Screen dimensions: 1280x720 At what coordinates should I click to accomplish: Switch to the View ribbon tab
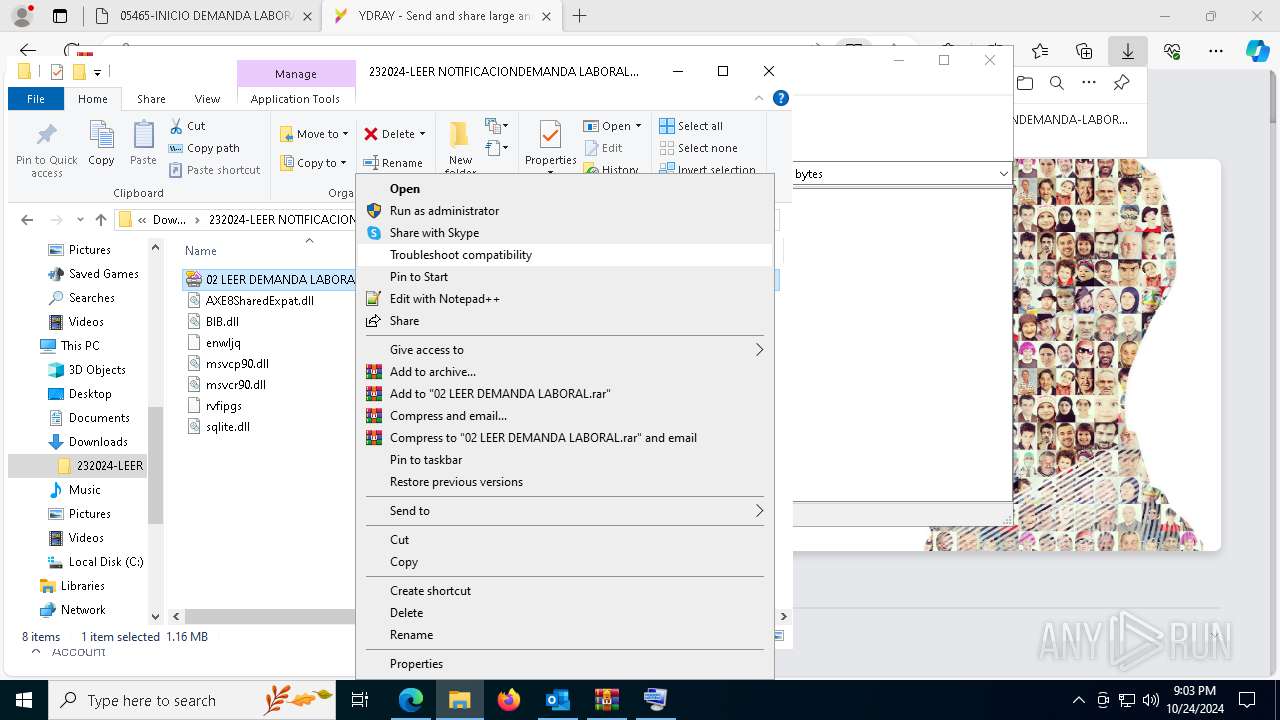(207, 99)
